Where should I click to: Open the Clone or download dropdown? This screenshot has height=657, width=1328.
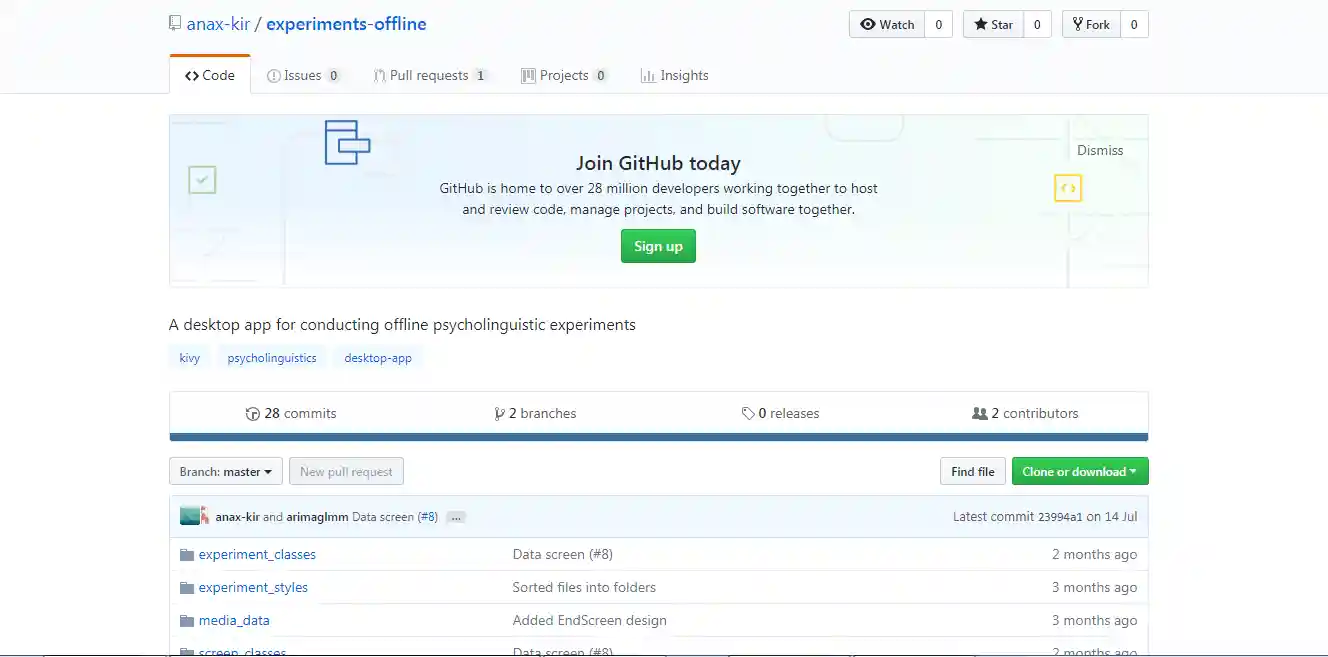[1080, 471]
